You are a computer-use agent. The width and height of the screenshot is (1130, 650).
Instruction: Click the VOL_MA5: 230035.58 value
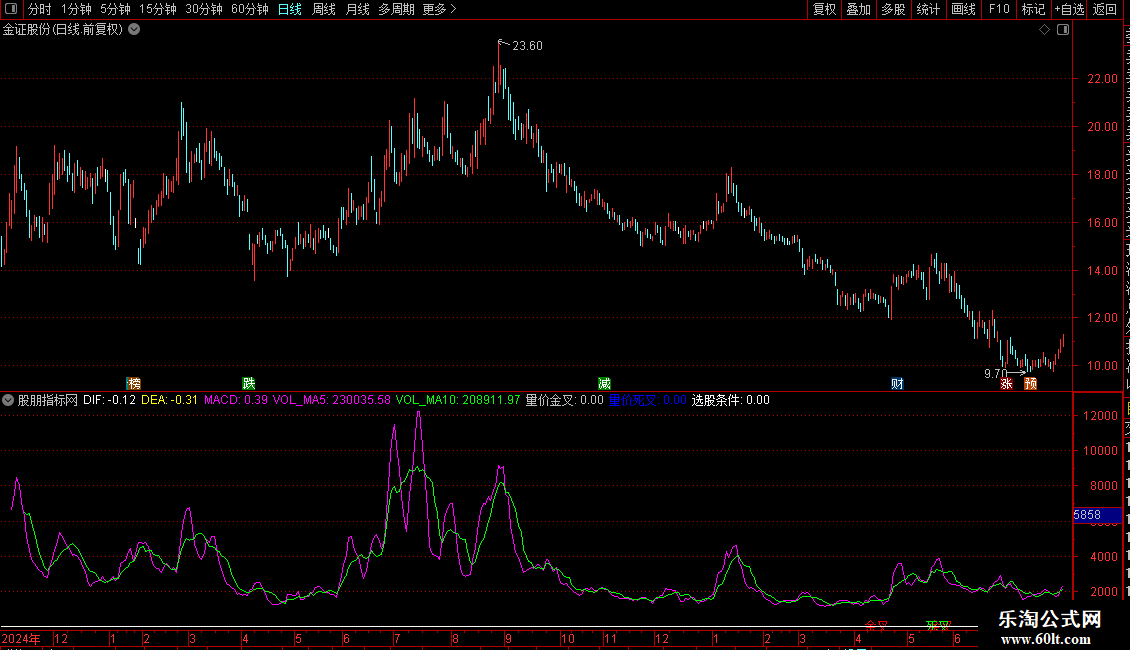point(332,400)
